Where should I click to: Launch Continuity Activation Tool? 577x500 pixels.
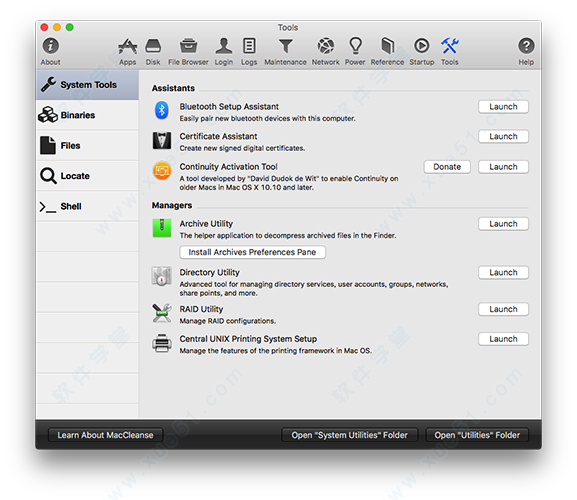coord(503,167)
